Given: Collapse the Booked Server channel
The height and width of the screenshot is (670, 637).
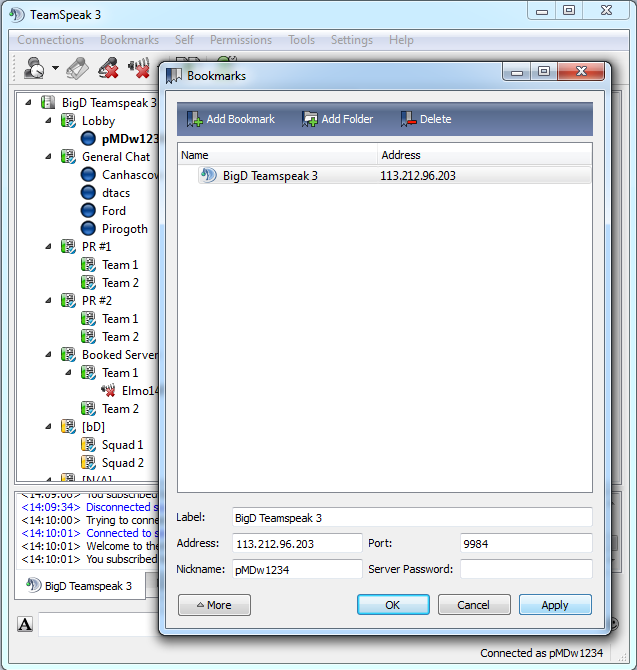Looking at the screenshot, I should pyautogui.click(x=48, y=354).
